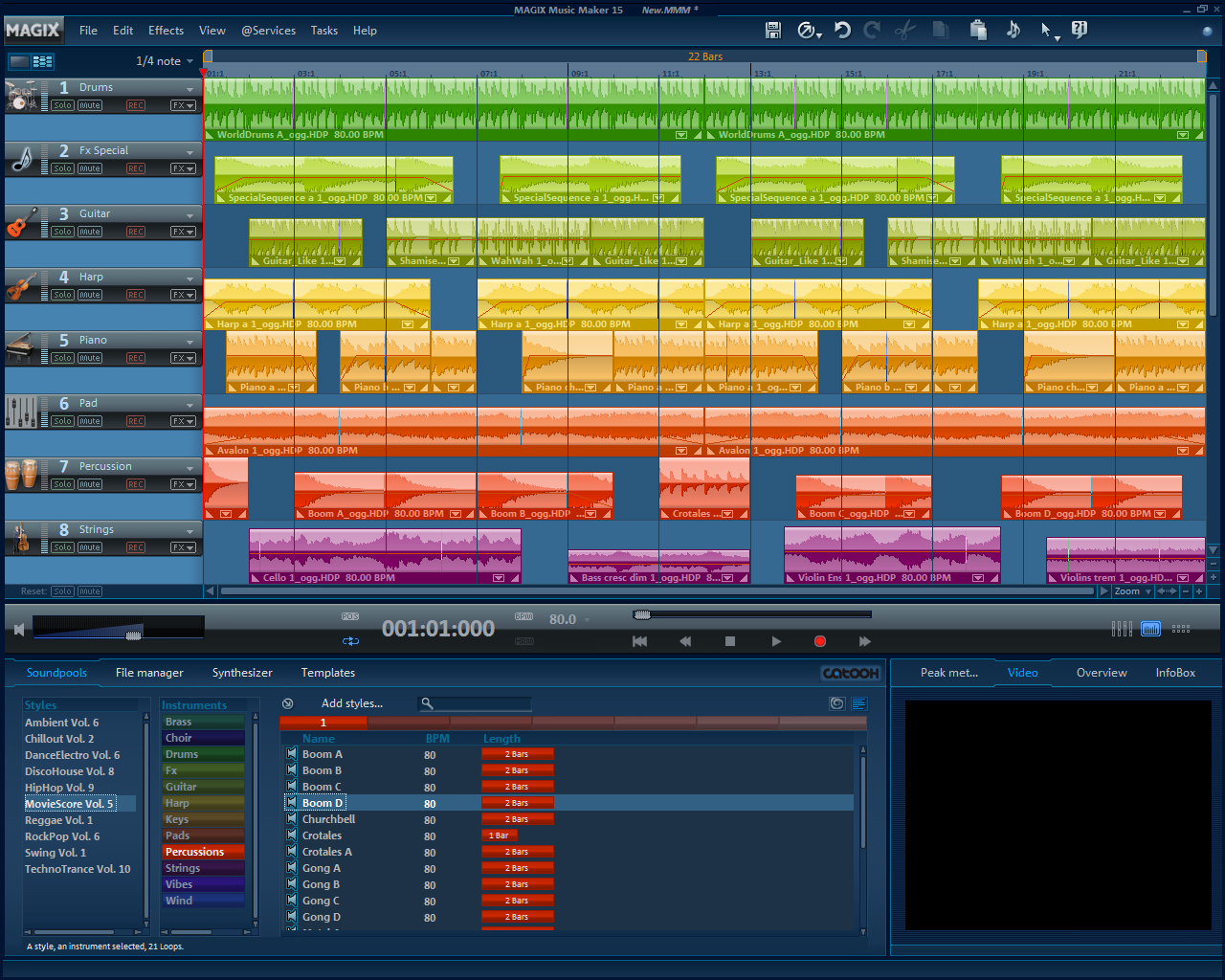Expand the mouse mode selector arrow

[1058, 36]
